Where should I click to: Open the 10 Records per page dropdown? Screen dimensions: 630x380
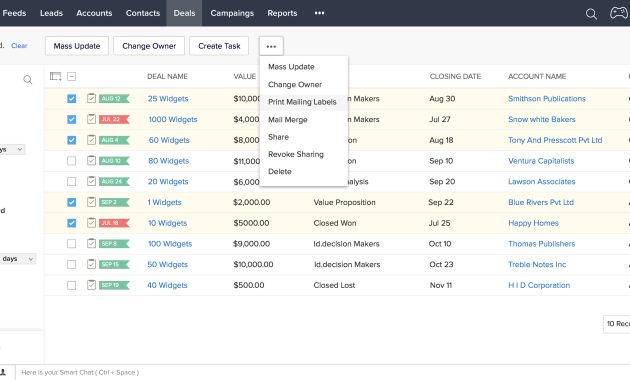coord(617,324)
